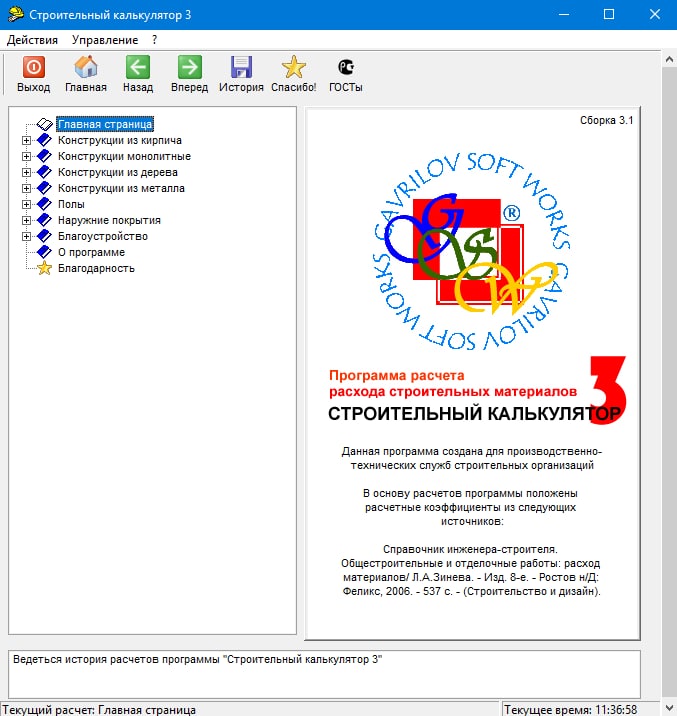Open the ? help menu
The image size is (677, 716).
click(155, 40)
